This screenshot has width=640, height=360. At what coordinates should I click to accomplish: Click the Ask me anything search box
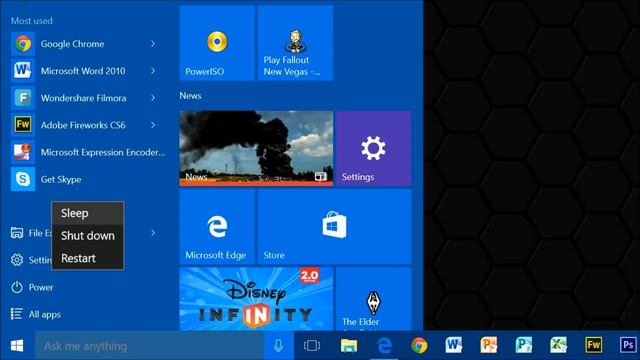[149, 346]
